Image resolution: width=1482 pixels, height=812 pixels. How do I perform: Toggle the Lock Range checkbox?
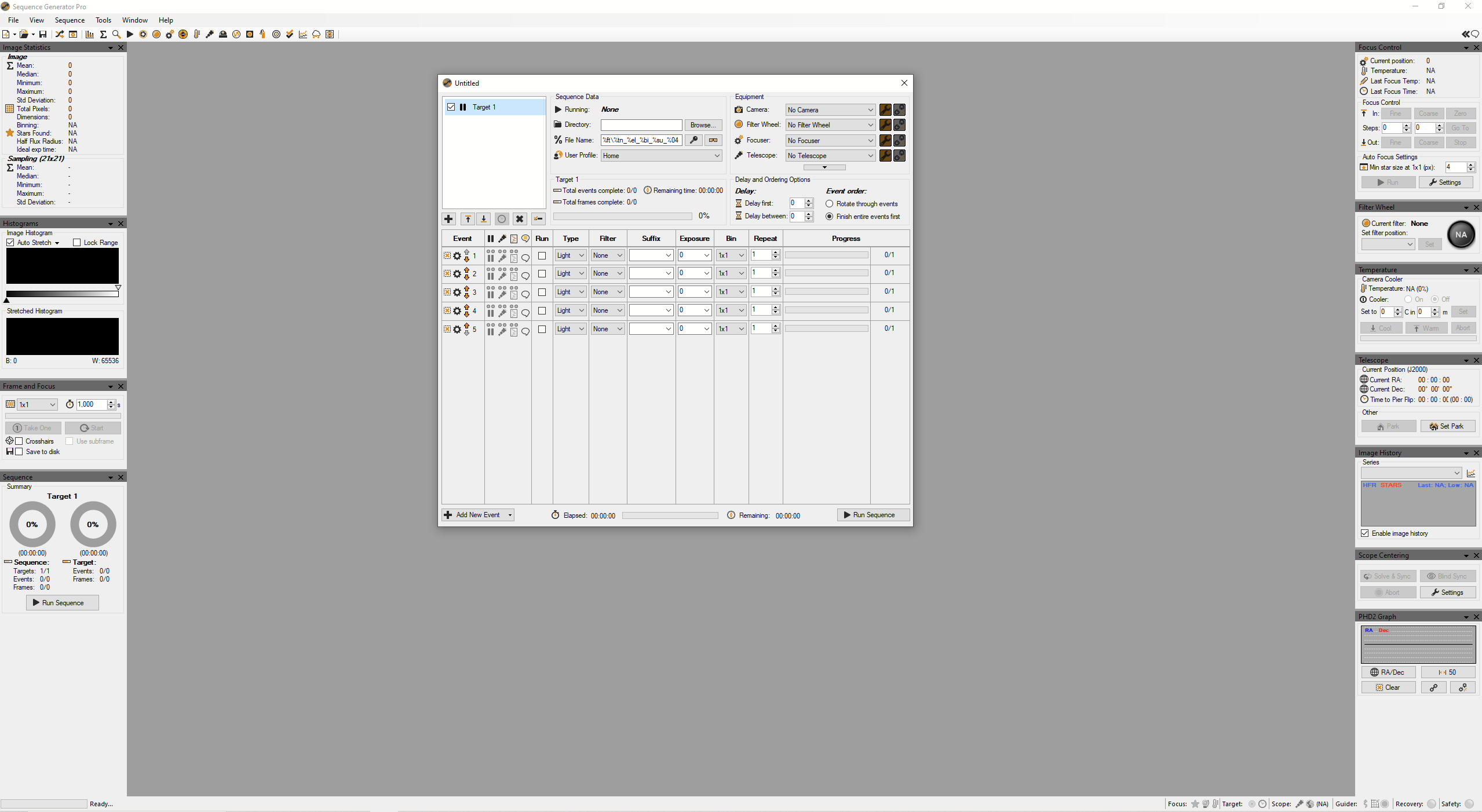76,243
